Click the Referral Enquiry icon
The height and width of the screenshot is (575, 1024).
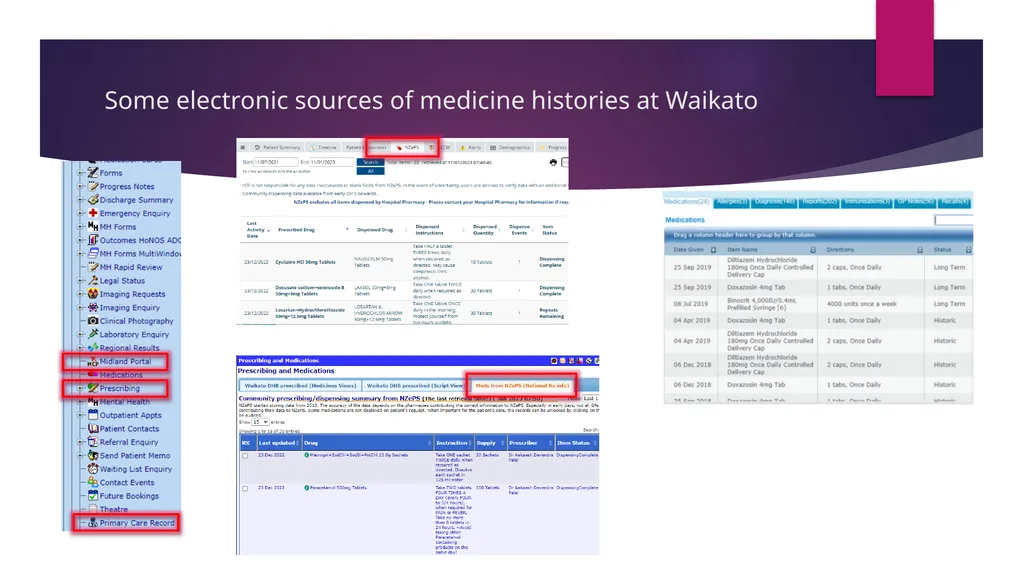click(93, 442)
